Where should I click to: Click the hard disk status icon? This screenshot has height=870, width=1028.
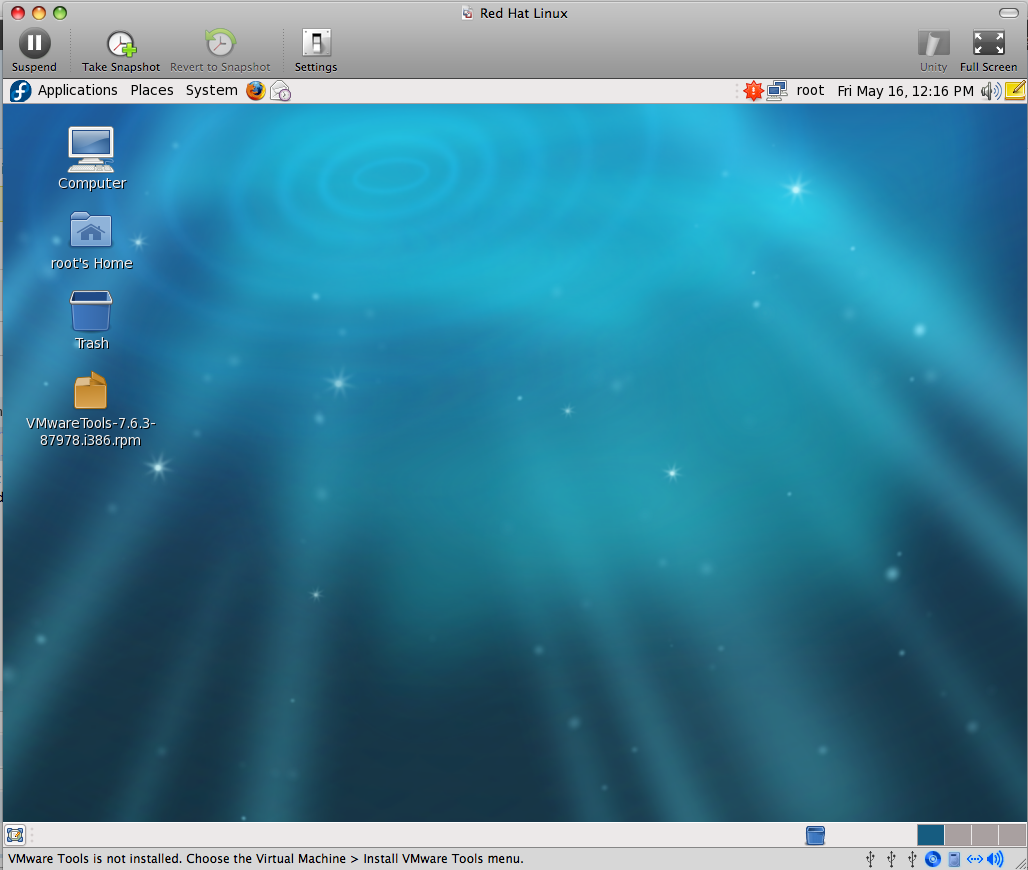pos(955,859)
